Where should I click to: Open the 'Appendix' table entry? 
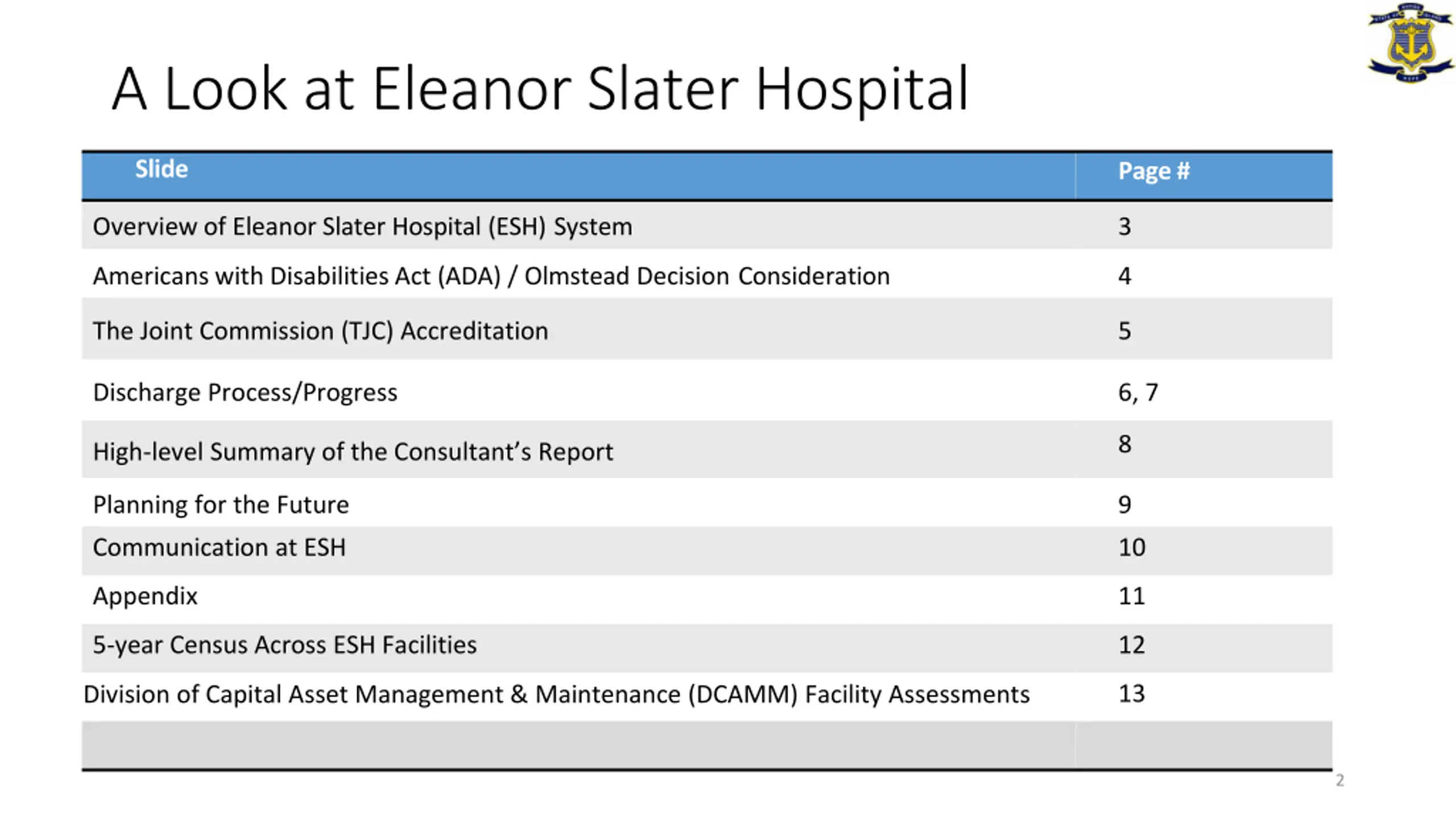(145, 596)
